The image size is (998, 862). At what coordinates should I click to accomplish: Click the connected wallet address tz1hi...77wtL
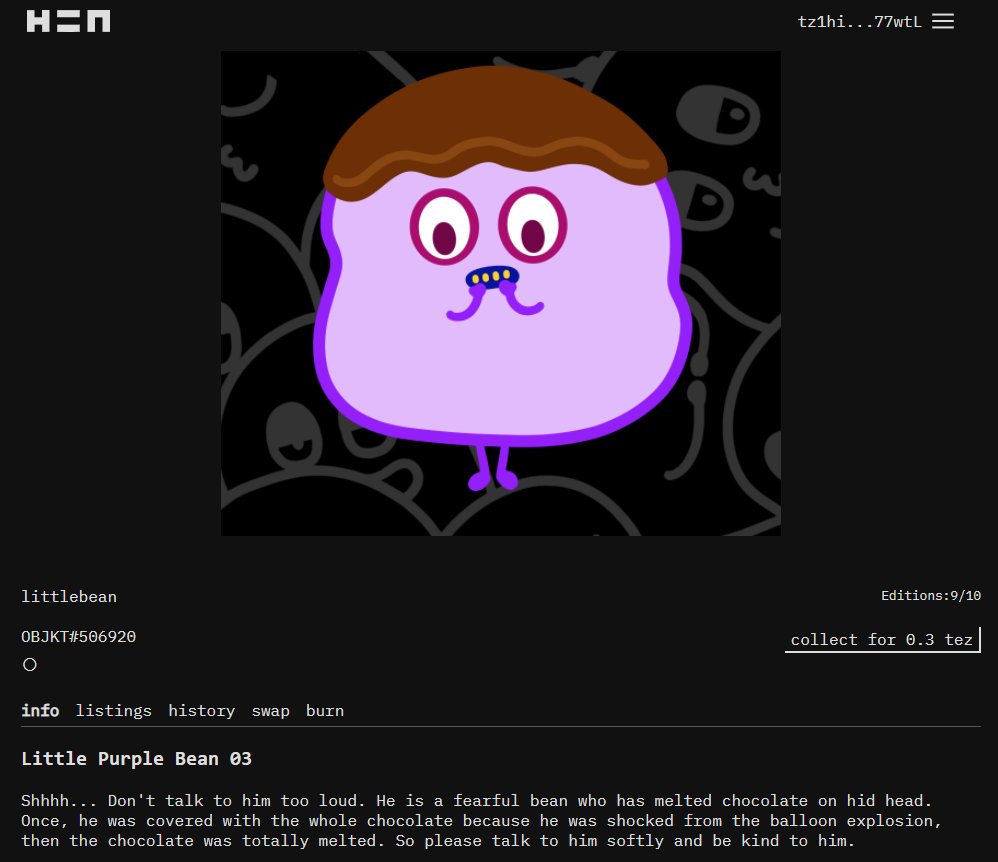pos(860,21)
